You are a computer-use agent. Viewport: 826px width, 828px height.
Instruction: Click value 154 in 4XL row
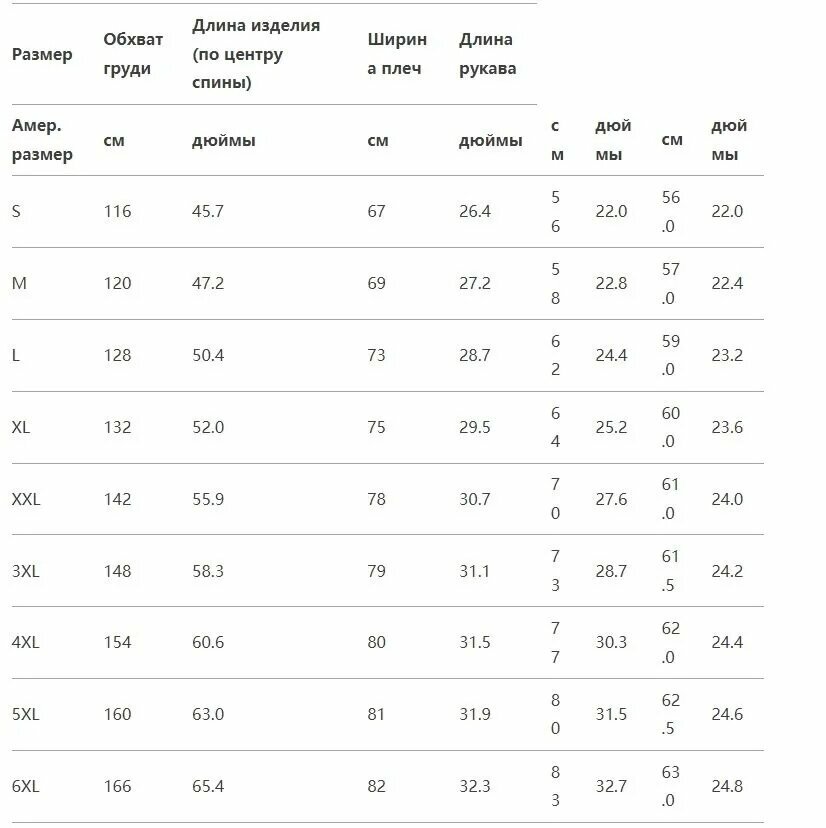pos(117,643)
